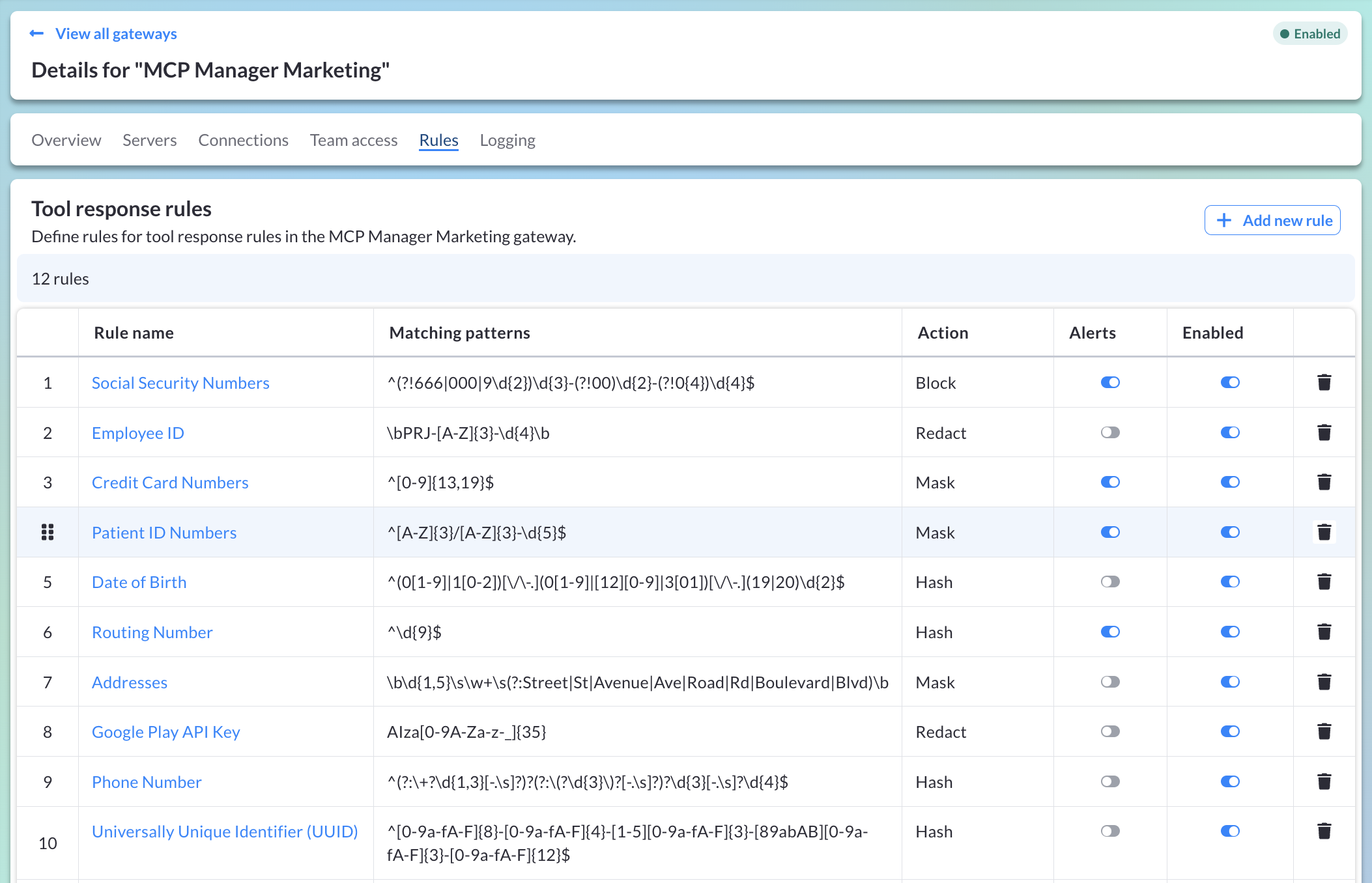Delete the Phone Number rule
Viewport: 1372px width, 883px height.
tap(1323, 781)
